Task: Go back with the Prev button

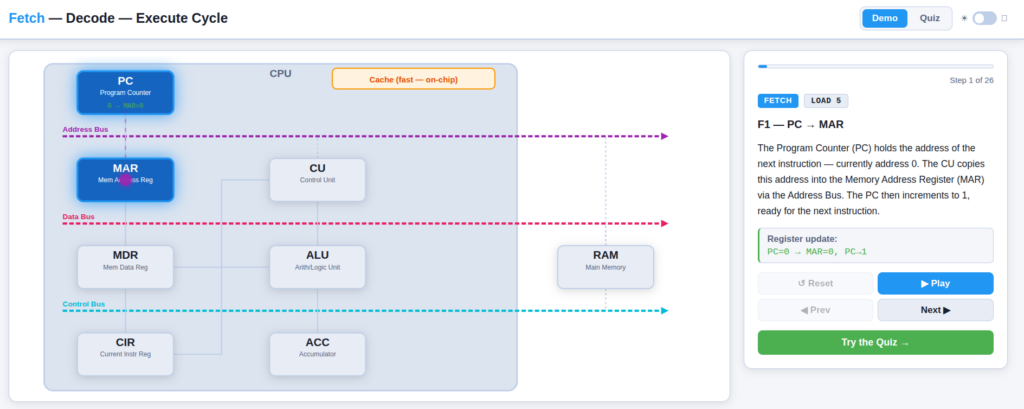Action: pos(815,310)
